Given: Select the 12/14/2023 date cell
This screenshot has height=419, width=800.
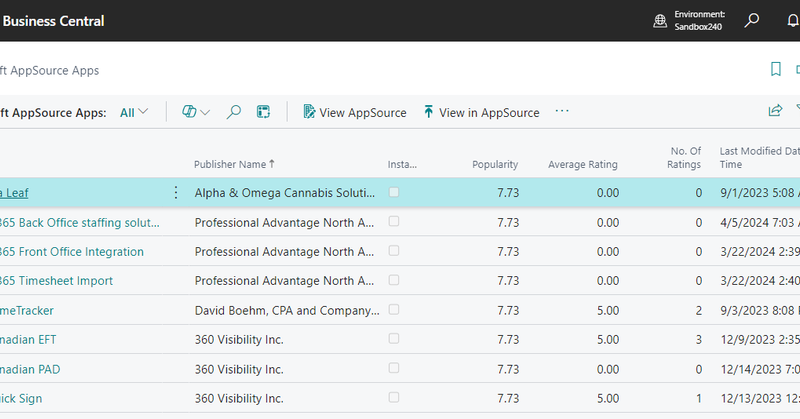Looking at the screenshot, I should coord(760,369).
